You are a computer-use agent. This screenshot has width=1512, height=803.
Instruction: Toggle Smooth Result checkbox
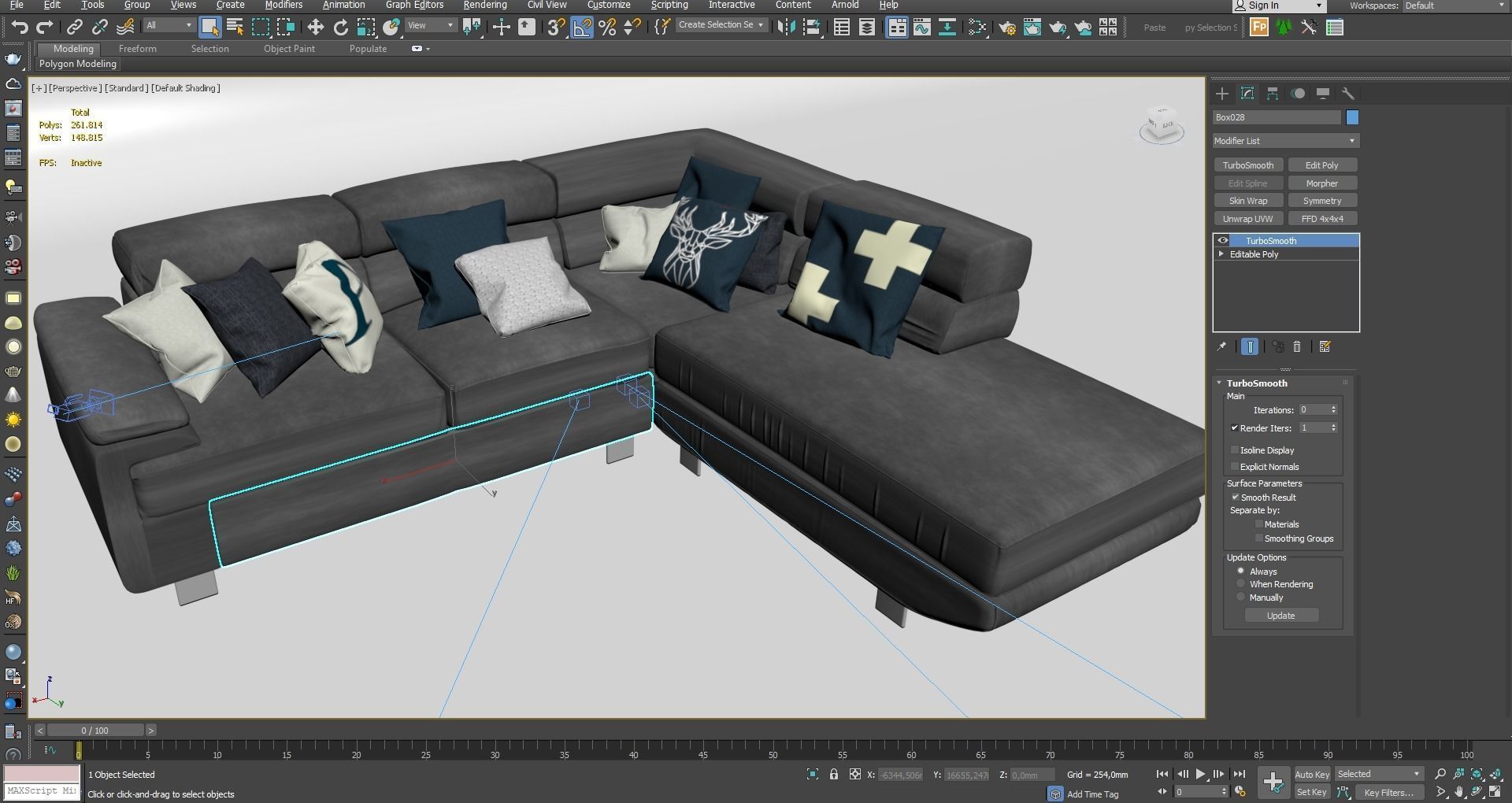pos(1235,497)
